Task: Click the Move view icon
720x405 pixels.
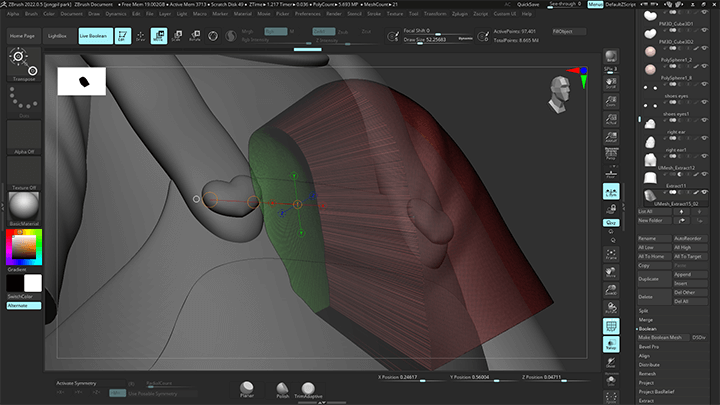Action: tap(611, 271)
